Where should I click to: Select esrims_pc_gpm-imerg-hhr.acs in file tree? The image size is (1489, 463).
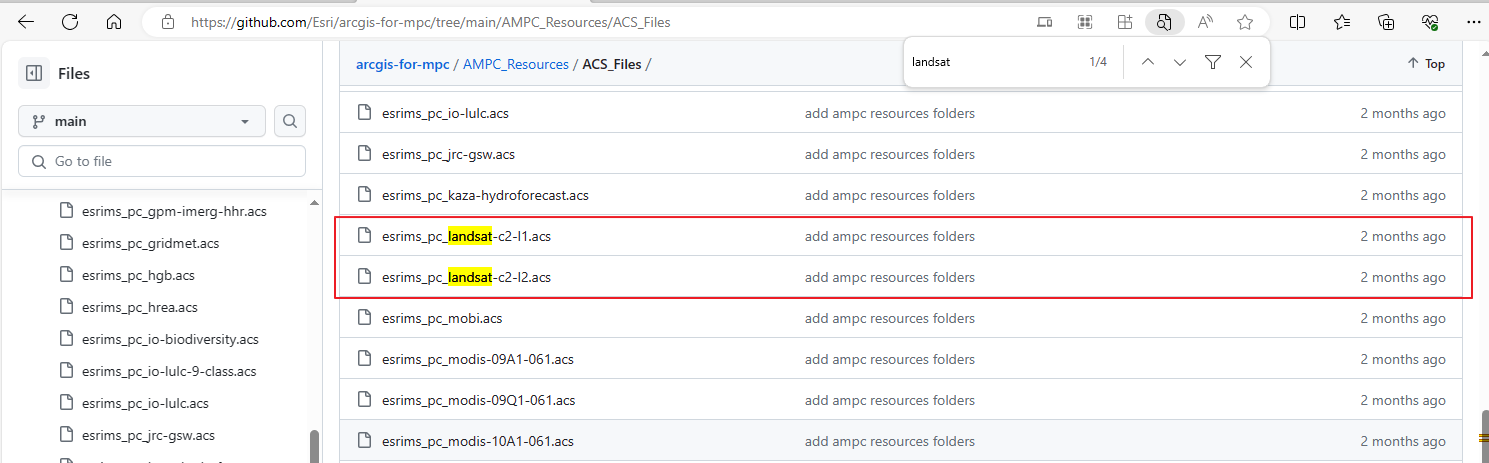tap(174, 211)
